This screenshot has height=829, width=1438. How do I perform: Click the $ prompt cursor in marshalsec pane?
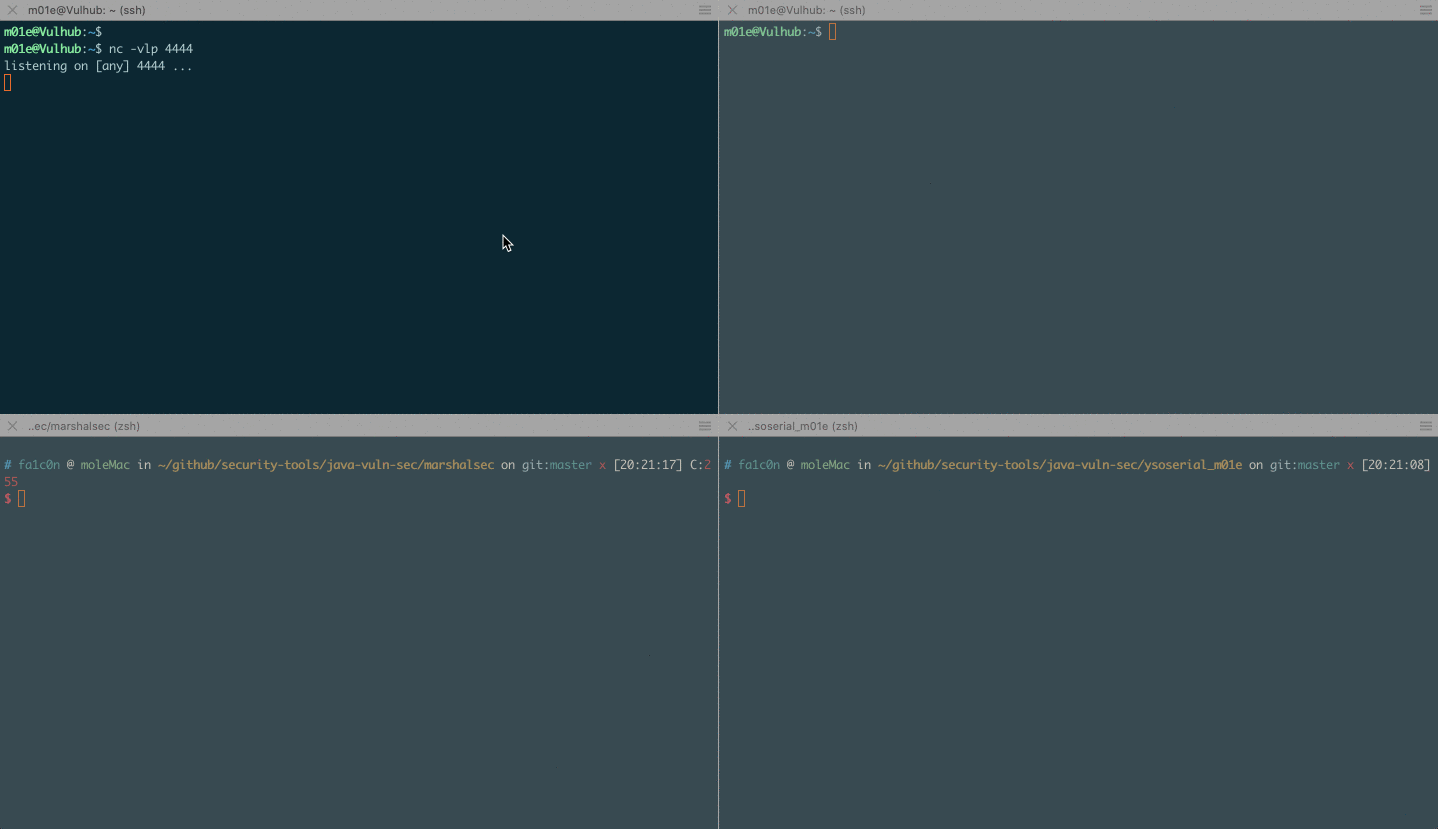click(x=22, y=498)
